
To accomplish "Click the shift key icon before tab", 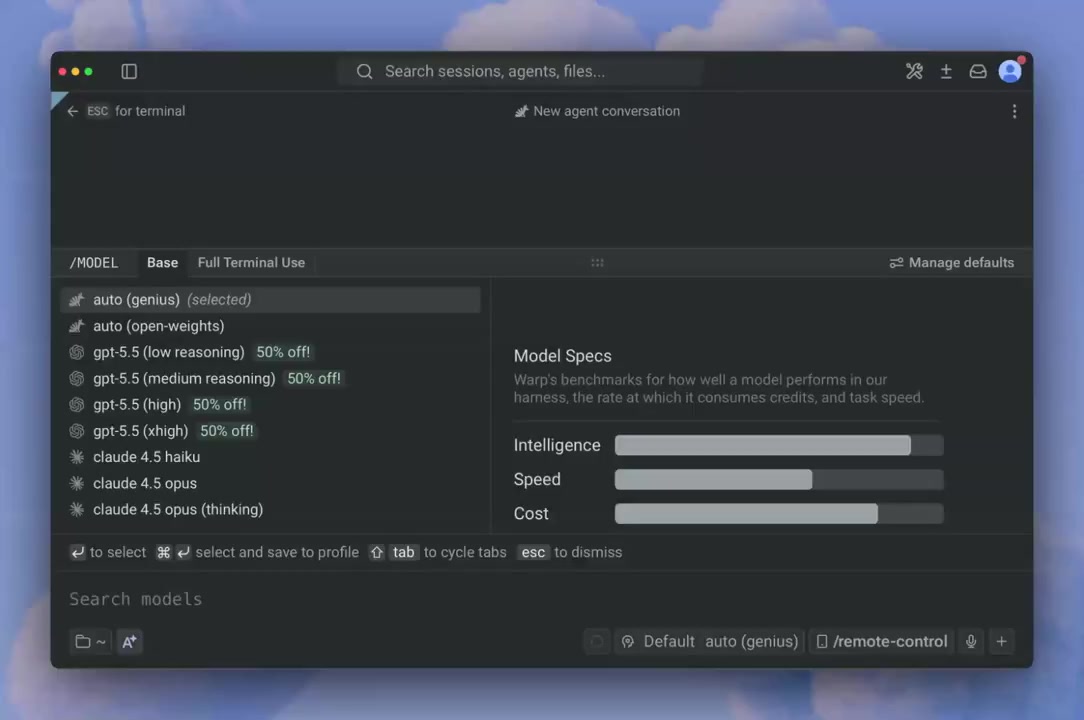I will [x=376, y=553].
